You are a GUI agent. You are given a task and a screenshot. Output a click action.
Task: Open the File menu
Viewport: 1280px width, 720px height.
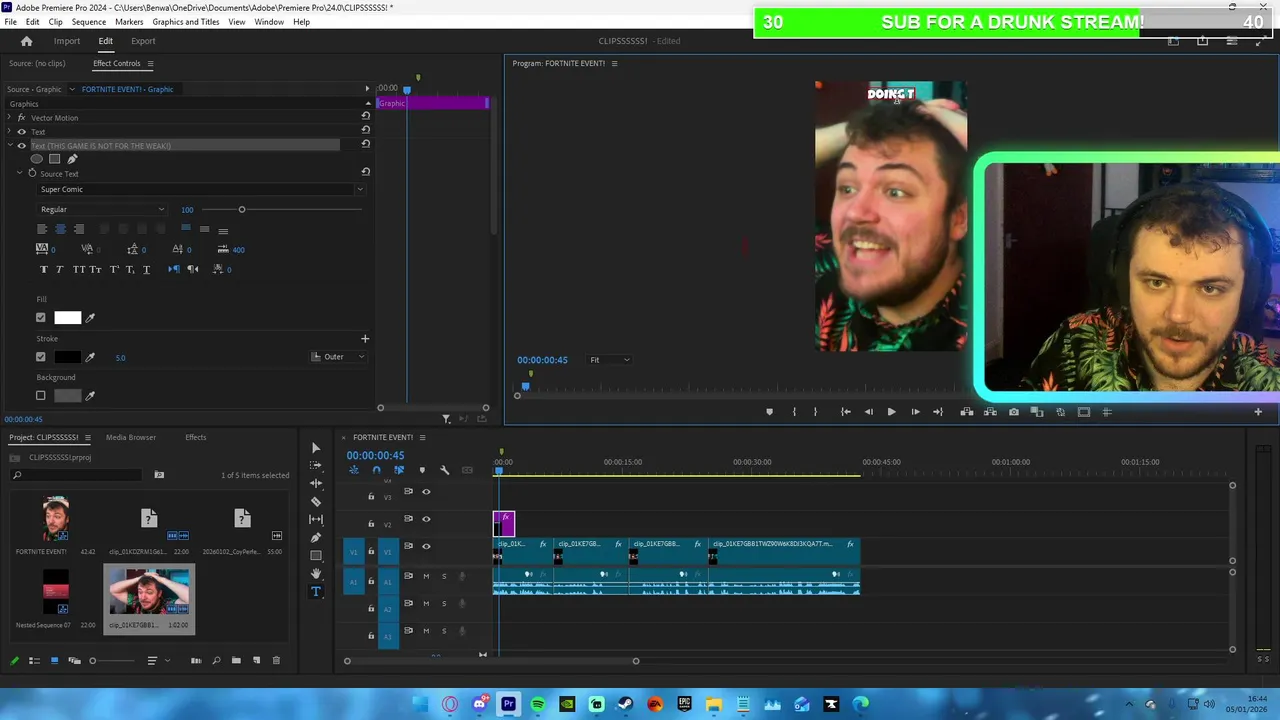[10, 22]
